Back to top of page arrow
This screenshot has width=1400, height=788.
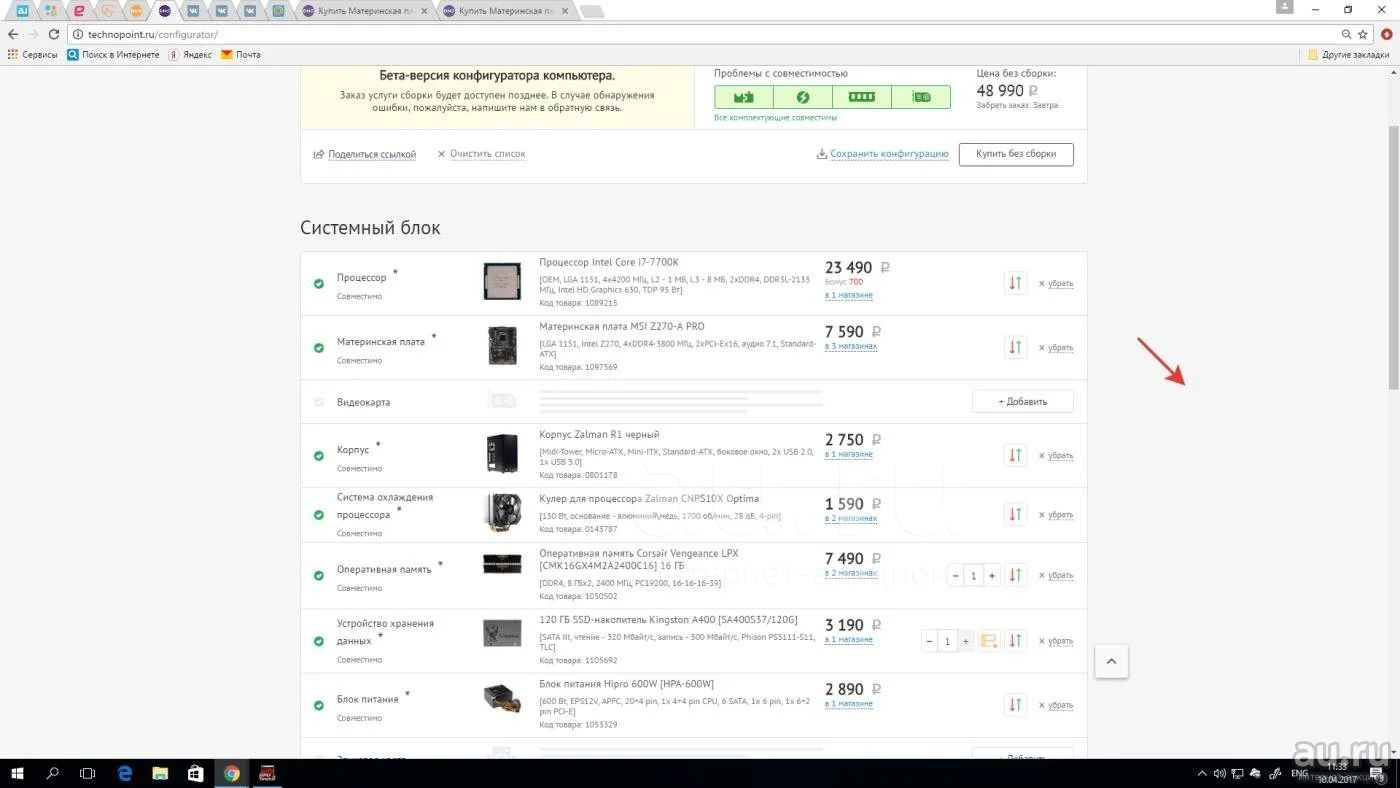(1111, 661)
